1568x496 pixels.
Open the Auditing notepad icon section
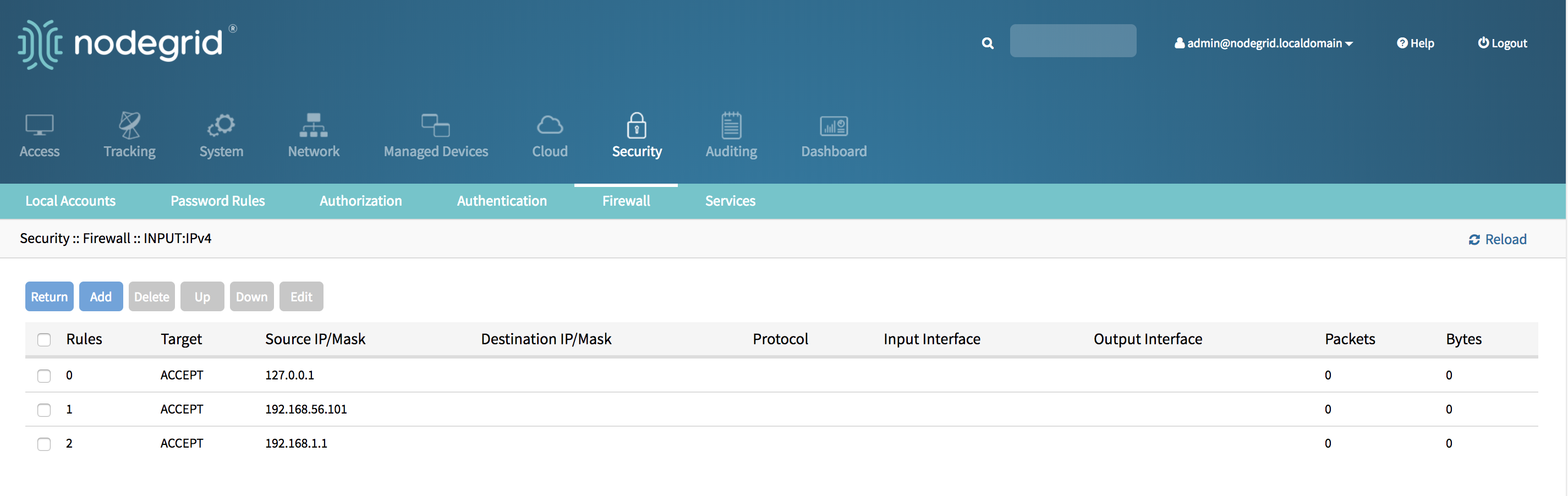[x=731, y=135]
